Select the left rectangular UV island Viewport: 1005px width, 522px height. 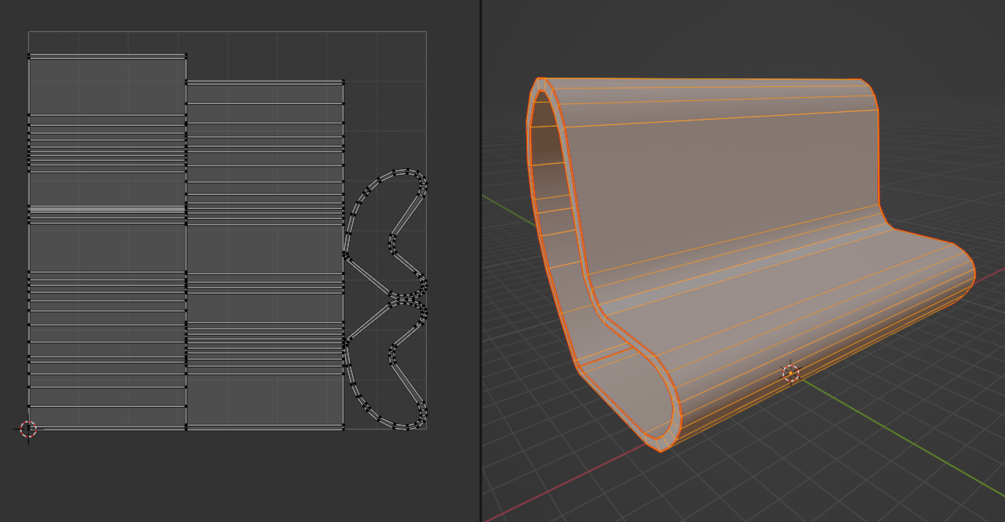click(107, 242)
